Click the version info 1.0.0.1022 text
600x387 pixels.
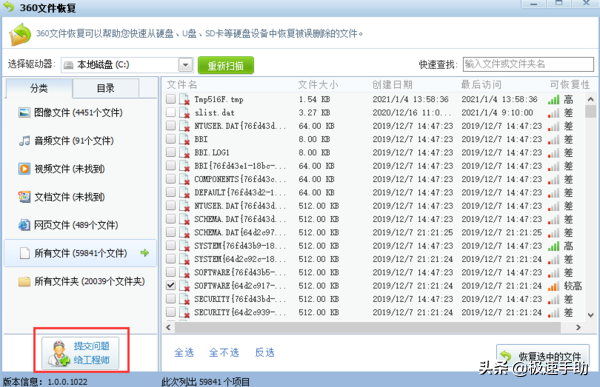coord(67,382)
